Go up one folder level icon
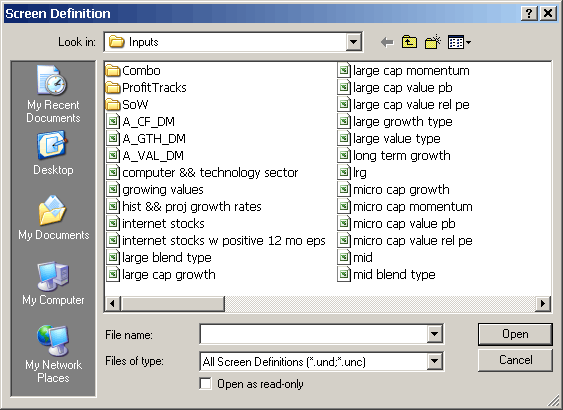The image size is (563, 410). point(409,42)
